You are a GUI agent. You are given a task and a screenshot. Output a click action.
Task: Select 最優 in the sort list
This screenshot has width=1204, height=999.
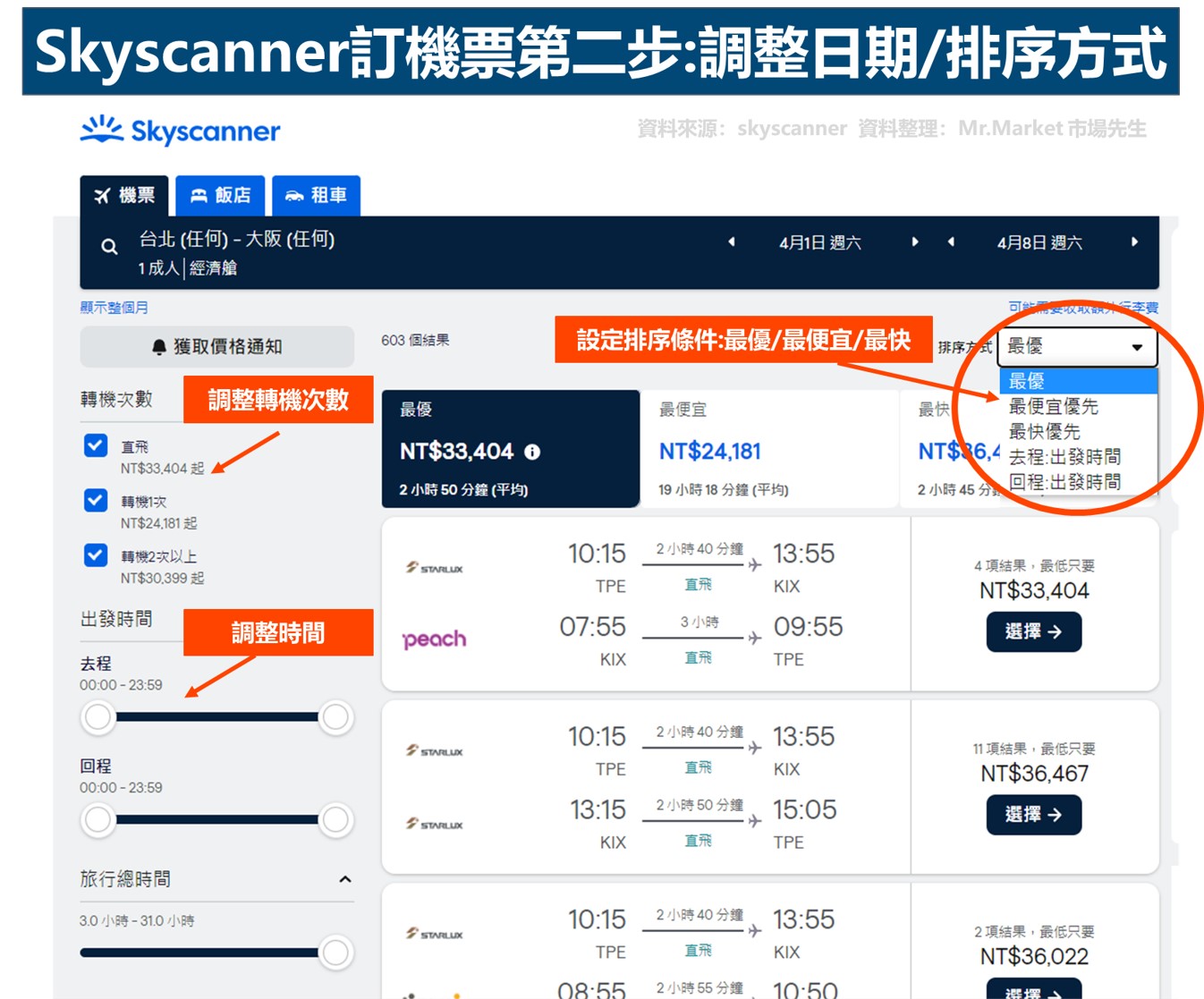[x=1078, y=381]
